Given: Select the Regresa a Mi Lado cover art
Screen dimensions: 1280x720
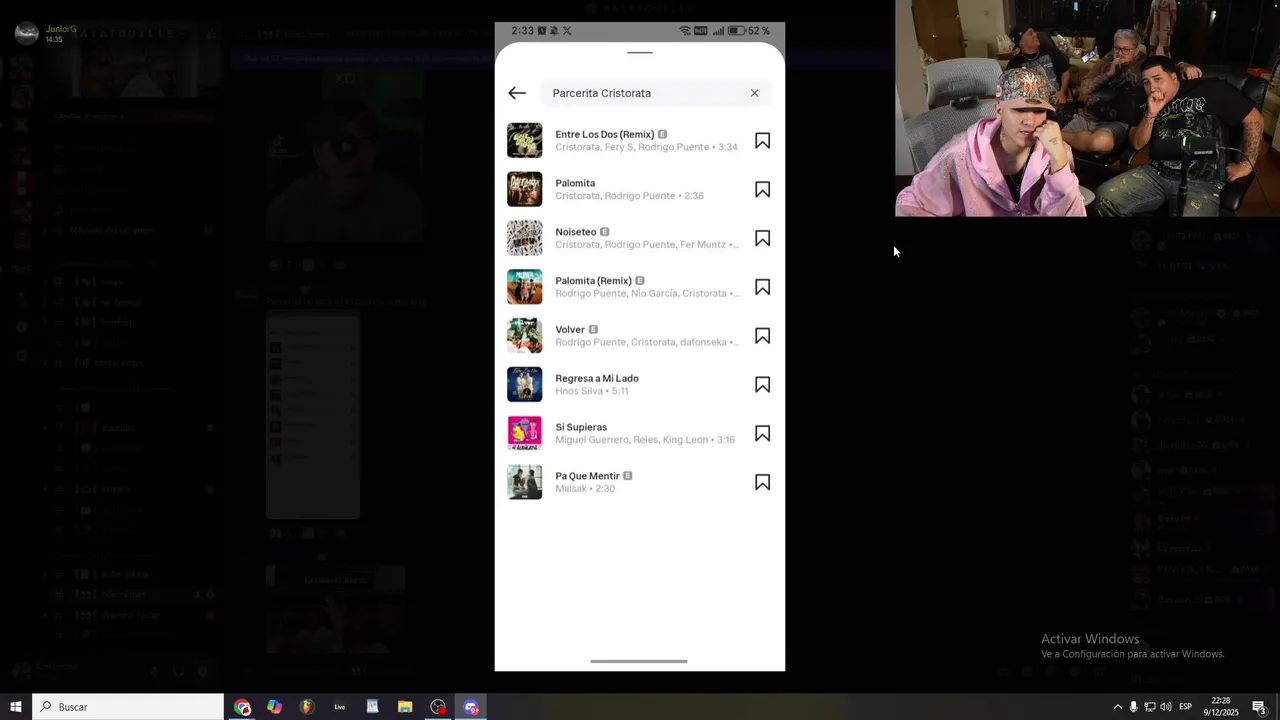Looking at the screenshot, I should (525, 384).
